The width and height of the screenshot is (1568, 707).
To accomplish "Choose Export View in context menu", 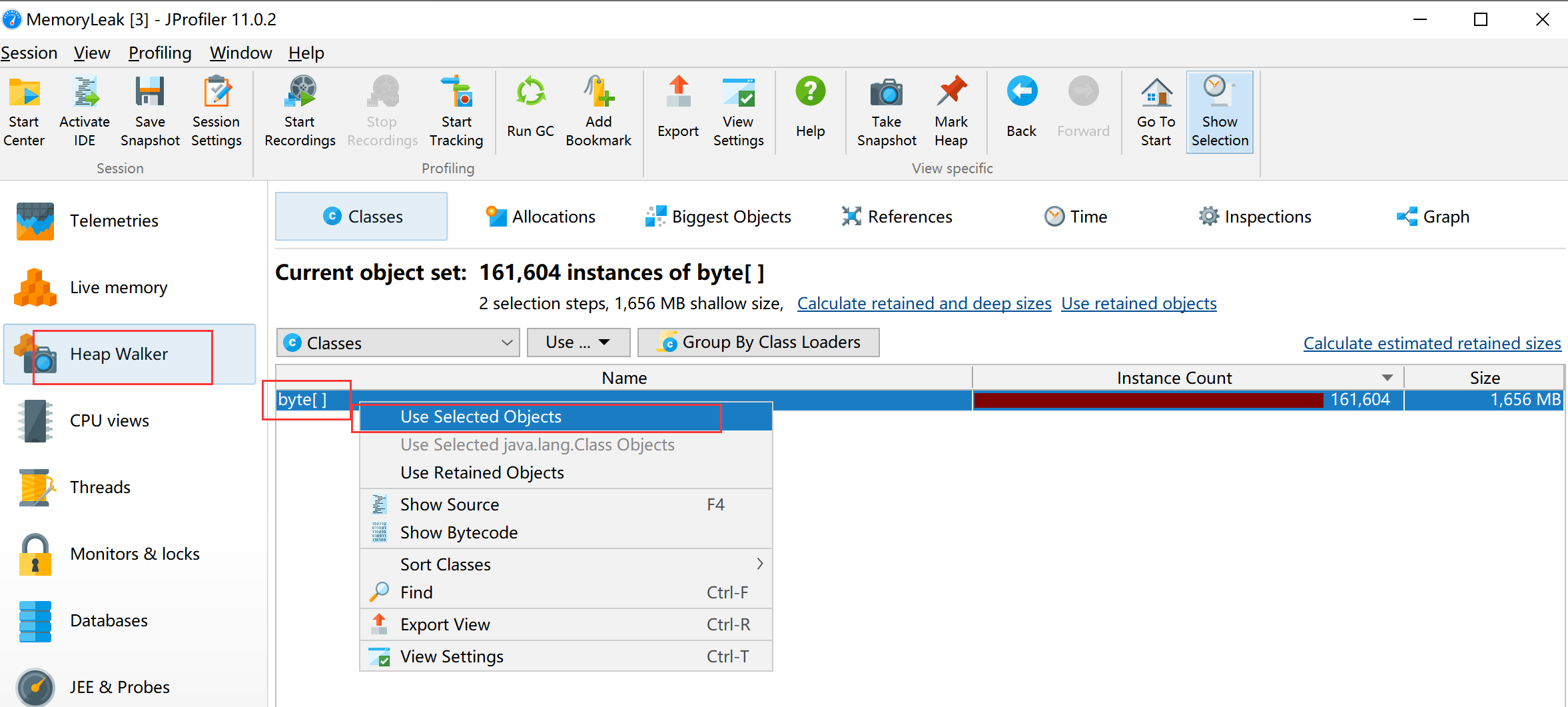I will (566, 624).
